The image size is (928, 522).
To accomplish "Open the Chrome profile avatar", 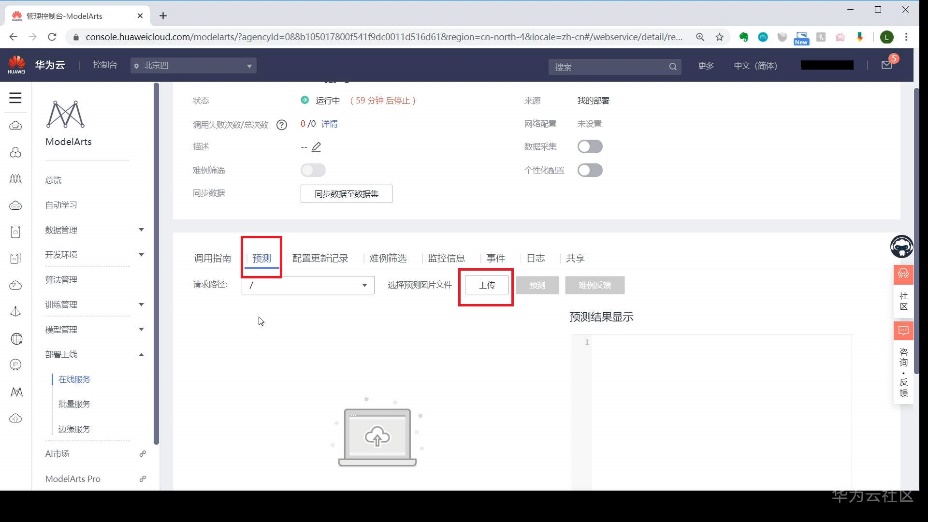I will [887, 37].
